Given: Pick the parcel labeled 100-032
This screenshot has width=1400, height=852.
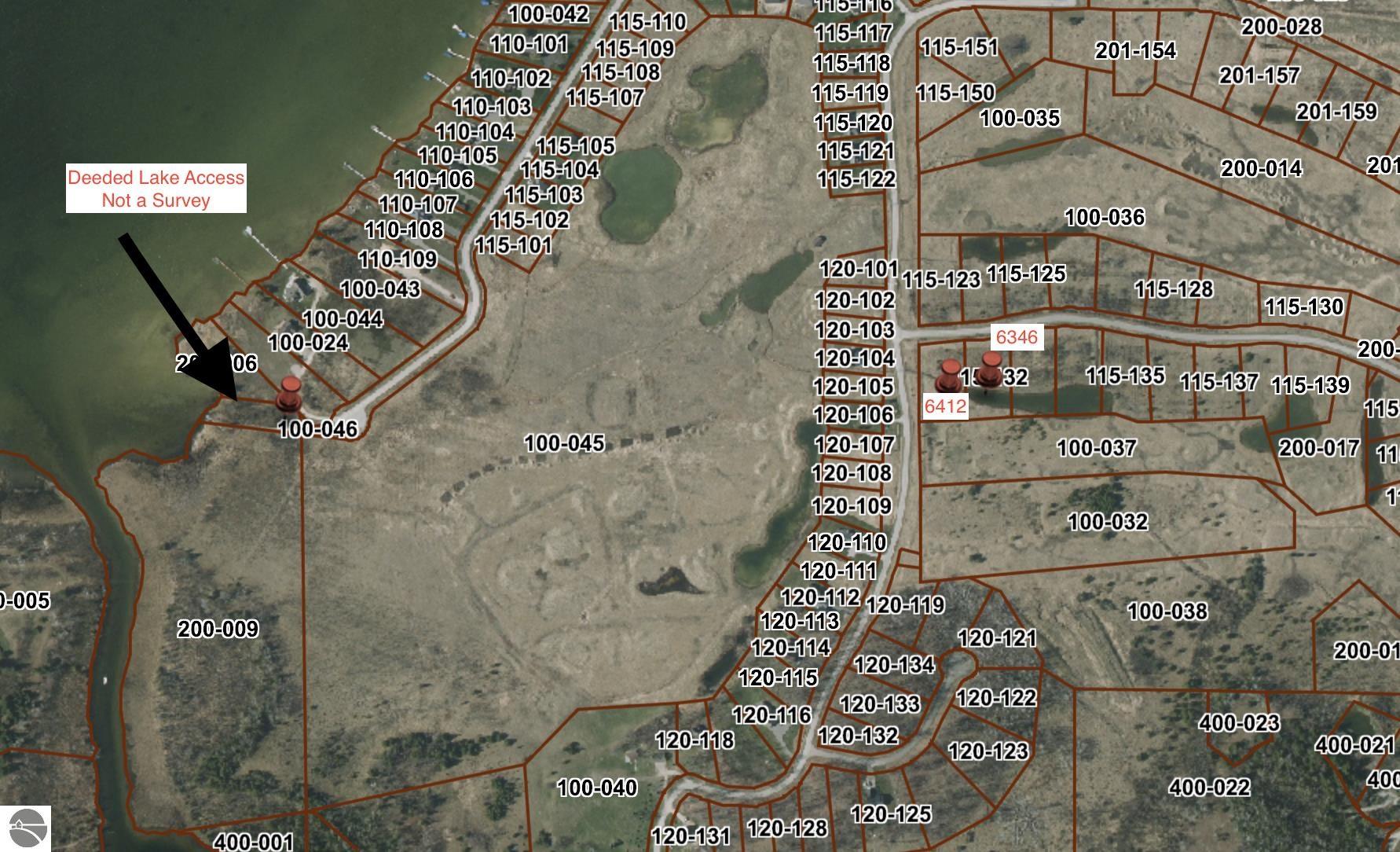Looking at the screenshot, I should [1108, 521].
